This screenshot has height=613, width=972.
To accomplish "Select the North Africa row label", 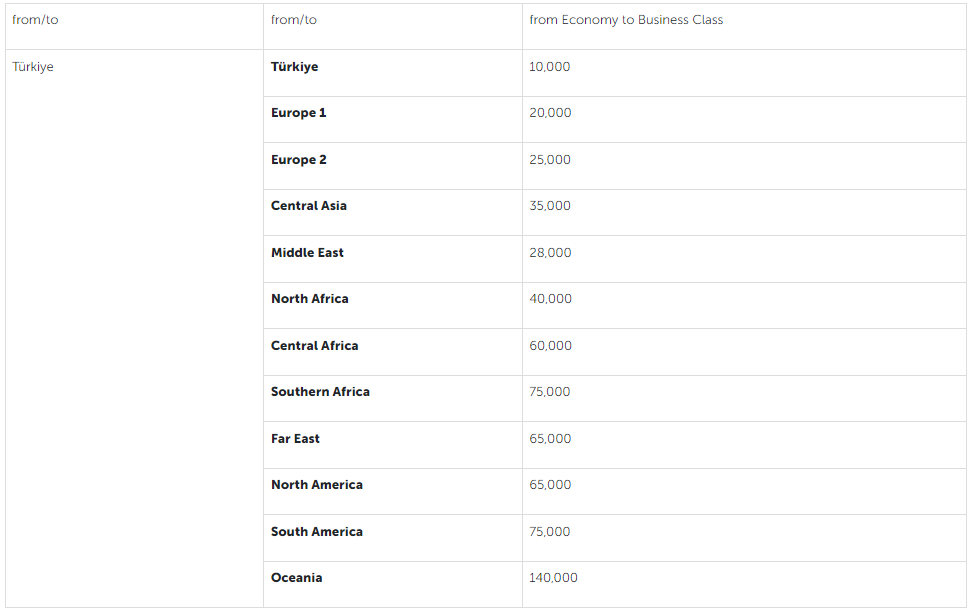I will 310,299.
